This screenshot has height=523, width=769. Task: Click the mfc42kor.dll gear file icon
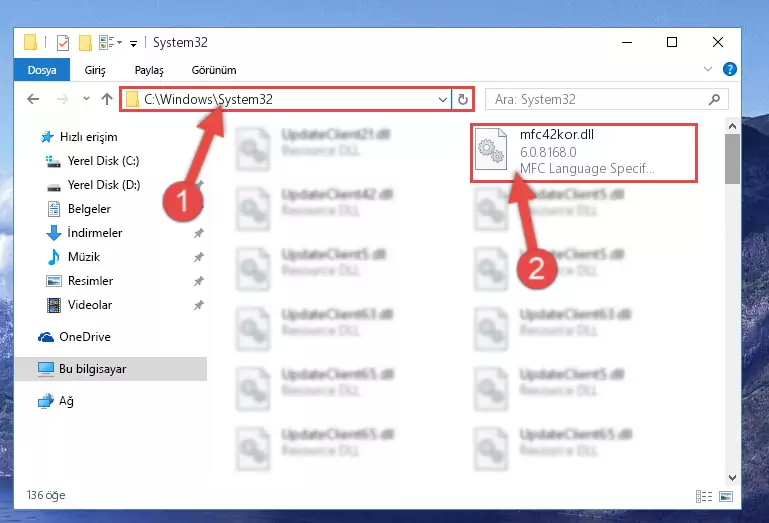pyautogui.click(x=491, y=150)
